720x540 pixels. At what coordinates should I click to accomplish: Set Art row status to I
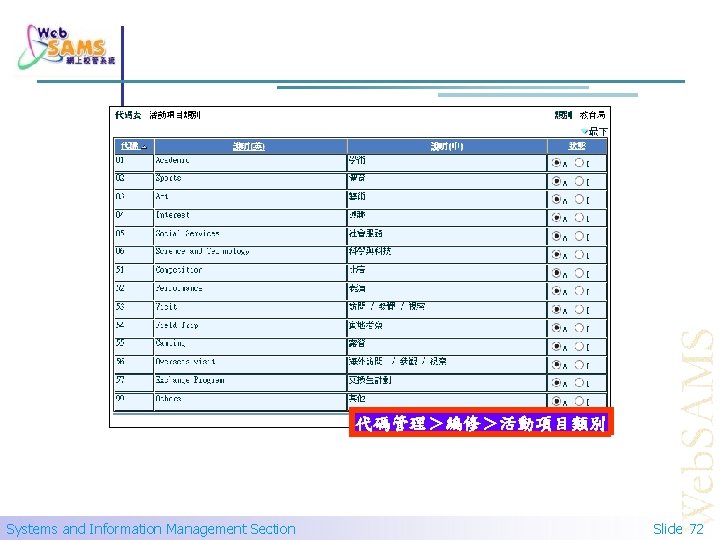point(579,199)
